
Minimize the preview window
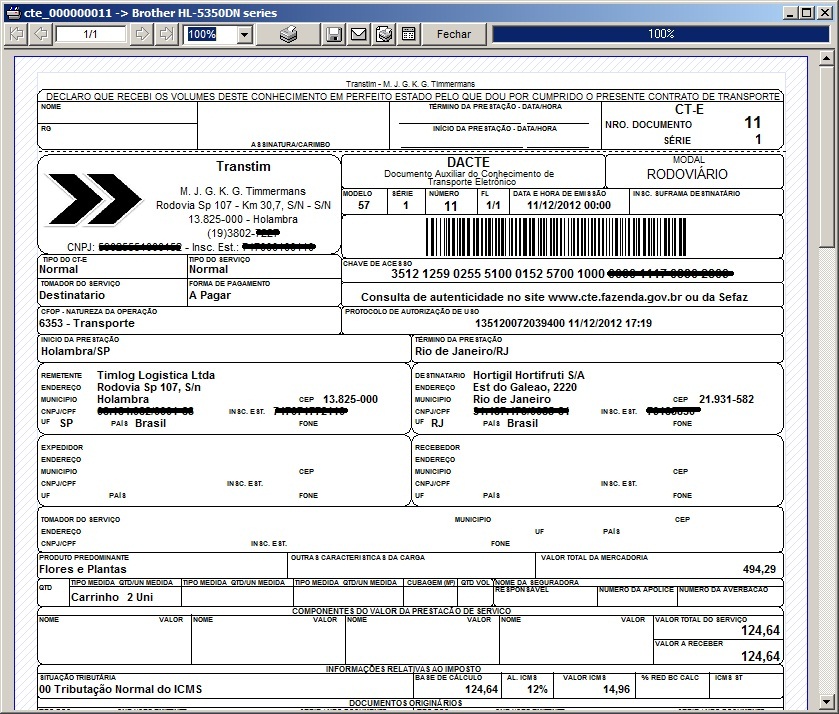point(791,13)
